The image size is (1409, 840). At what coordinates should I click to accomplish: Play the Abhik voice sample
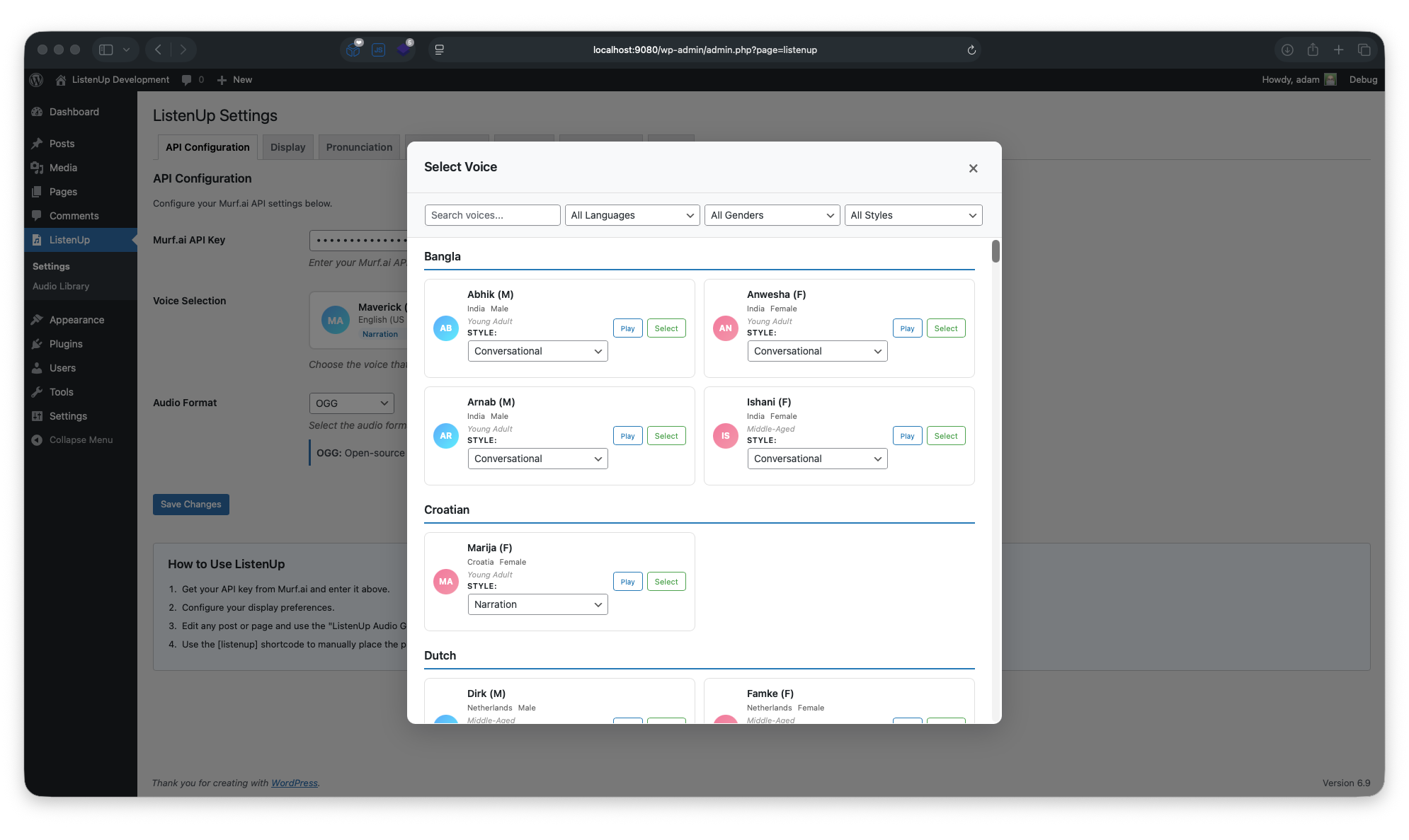click(x=627, y=328)
